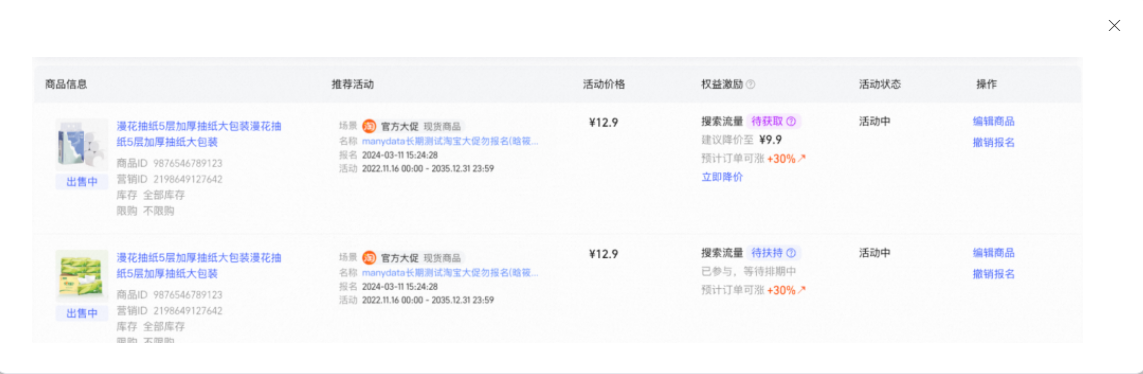The image size is (1143, 374).
Task: Click the 活动状态 column header
Action: 880,84
